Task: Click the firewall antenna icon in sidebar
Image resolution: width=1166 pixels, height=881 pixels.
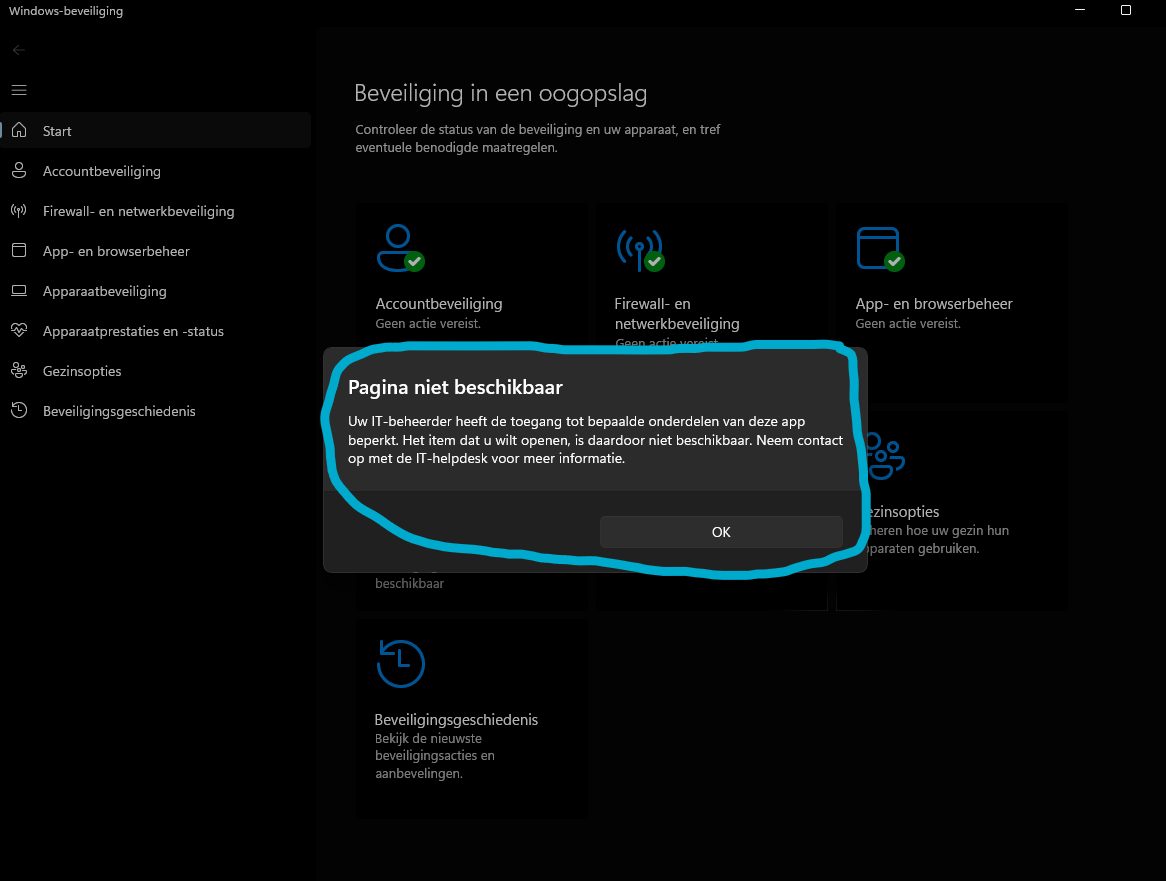Action: pyautogui.click(x=19, y=210)
